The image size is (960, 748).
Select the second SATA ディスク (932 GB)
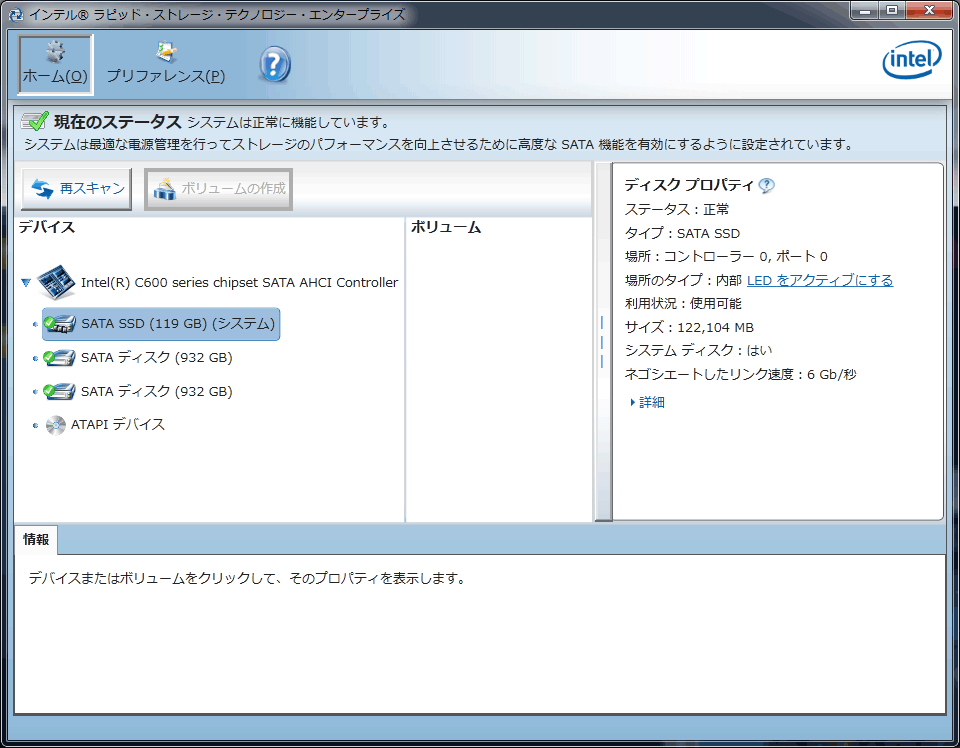pos(157,391)
